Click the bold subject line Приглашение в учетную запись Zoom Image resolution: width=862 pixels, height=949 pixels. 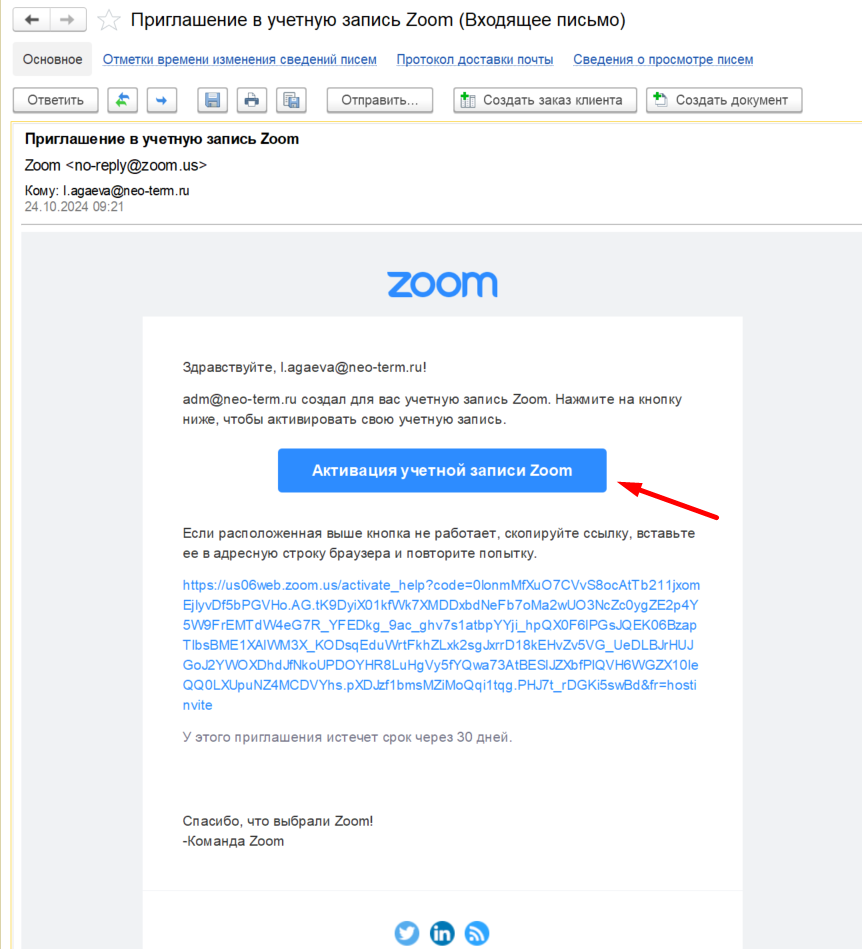(x=162, y=139)
